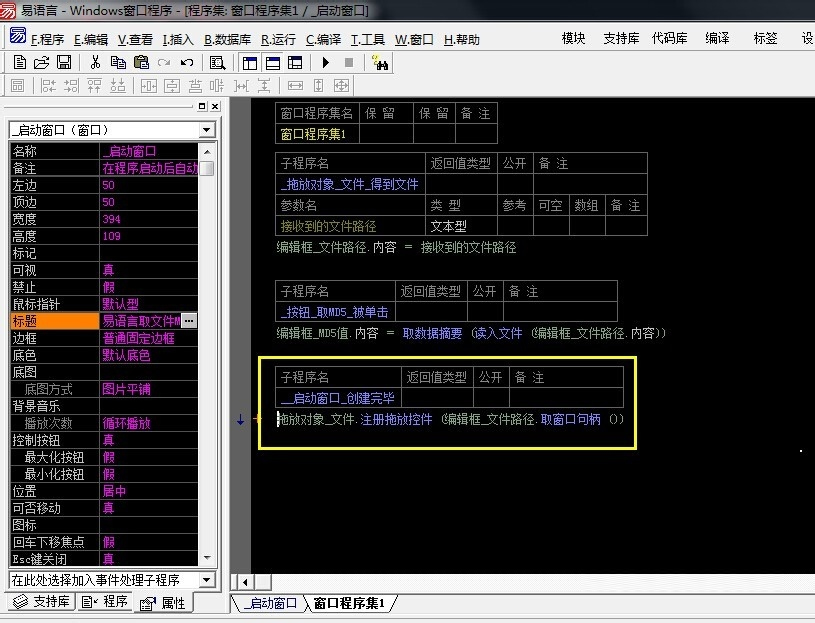Select the 底色 value 默认底色
815x623 pixels.
(x=149, y=355)
